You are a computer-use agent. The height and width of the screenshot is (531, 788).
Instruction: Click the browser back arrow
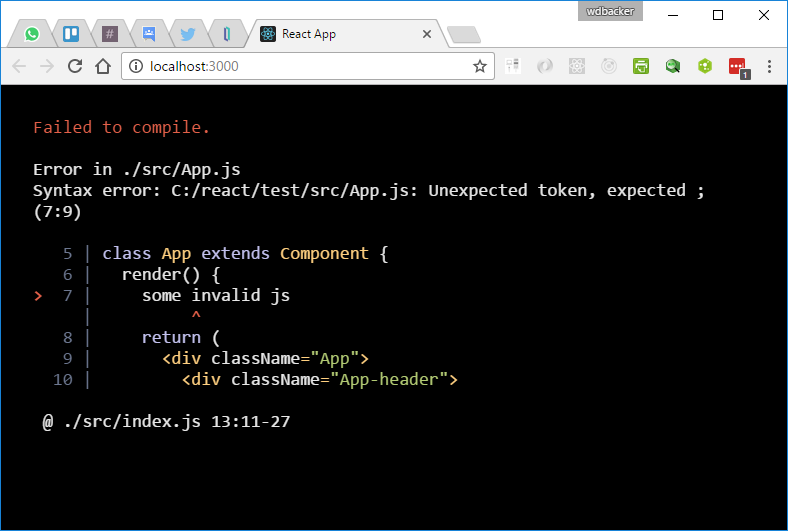[x=19, y=66]
